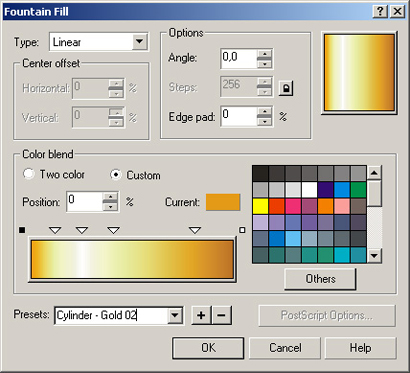
Task: Click the Edge pad input field
Action: point(239,116)
